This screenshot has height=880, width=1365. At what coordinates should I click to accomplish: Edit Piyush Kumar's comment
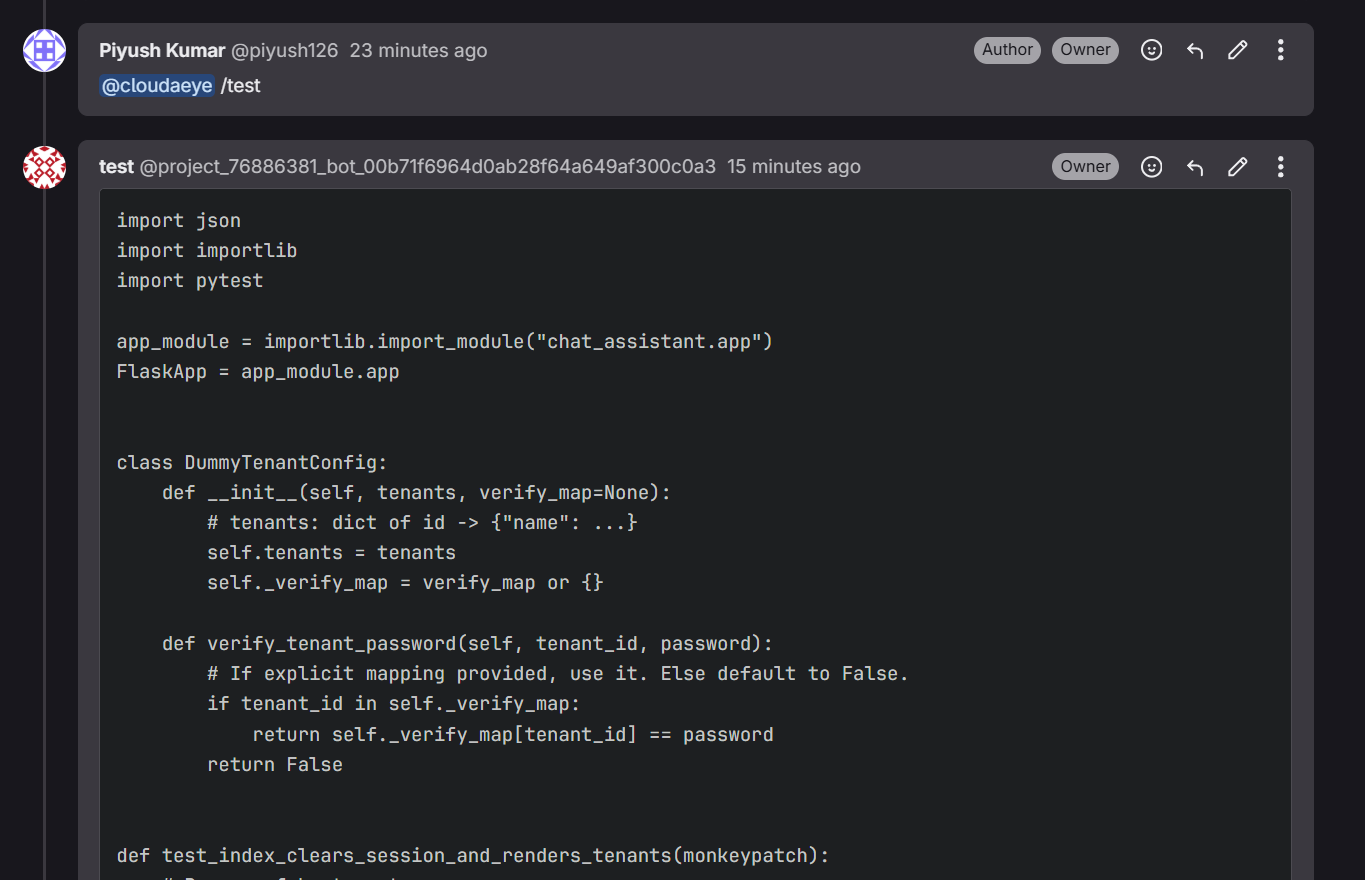click(1237, 49)
